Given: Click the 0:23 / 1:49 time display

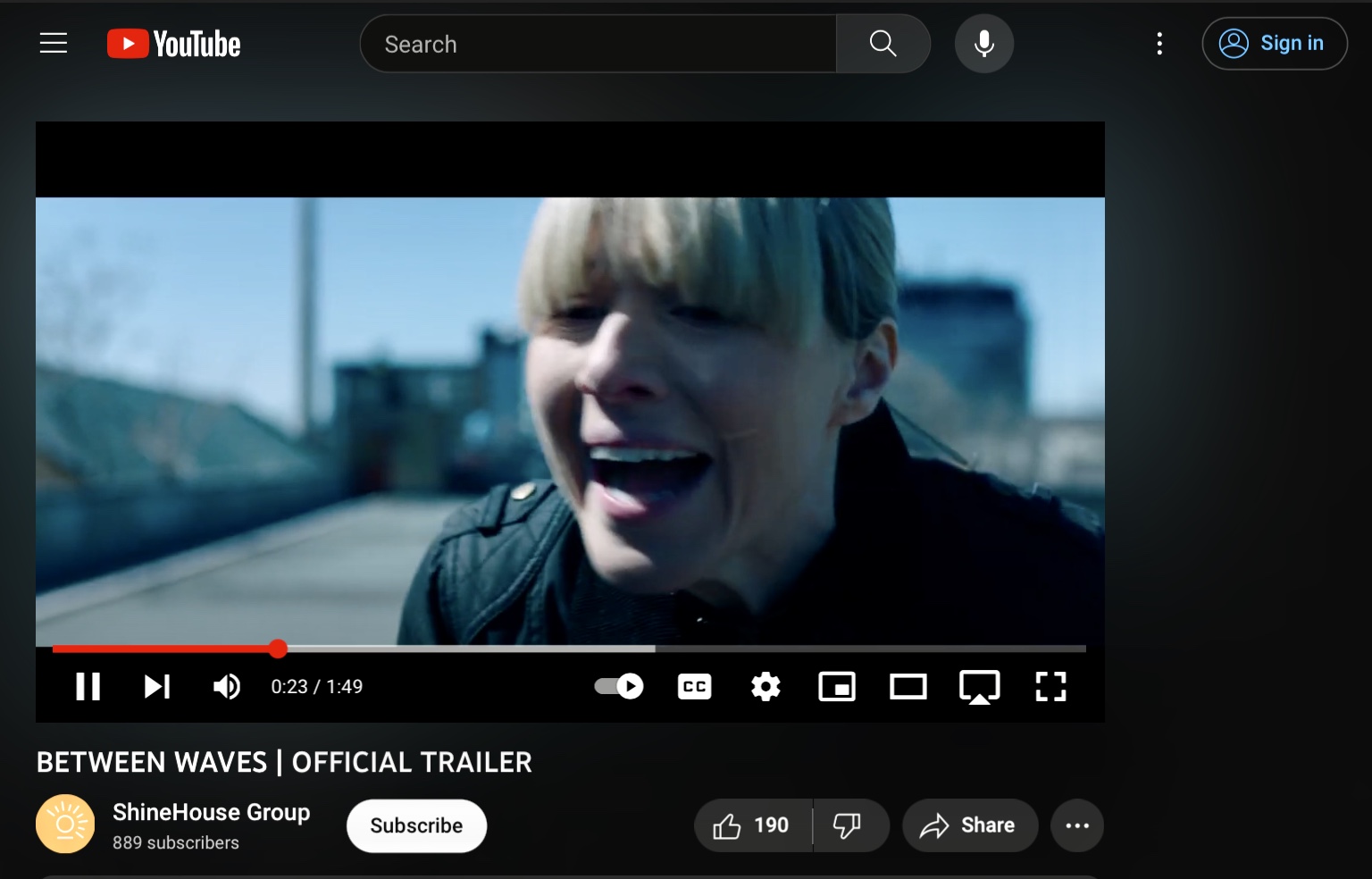Looking at the screenshot, I should 317,686.
